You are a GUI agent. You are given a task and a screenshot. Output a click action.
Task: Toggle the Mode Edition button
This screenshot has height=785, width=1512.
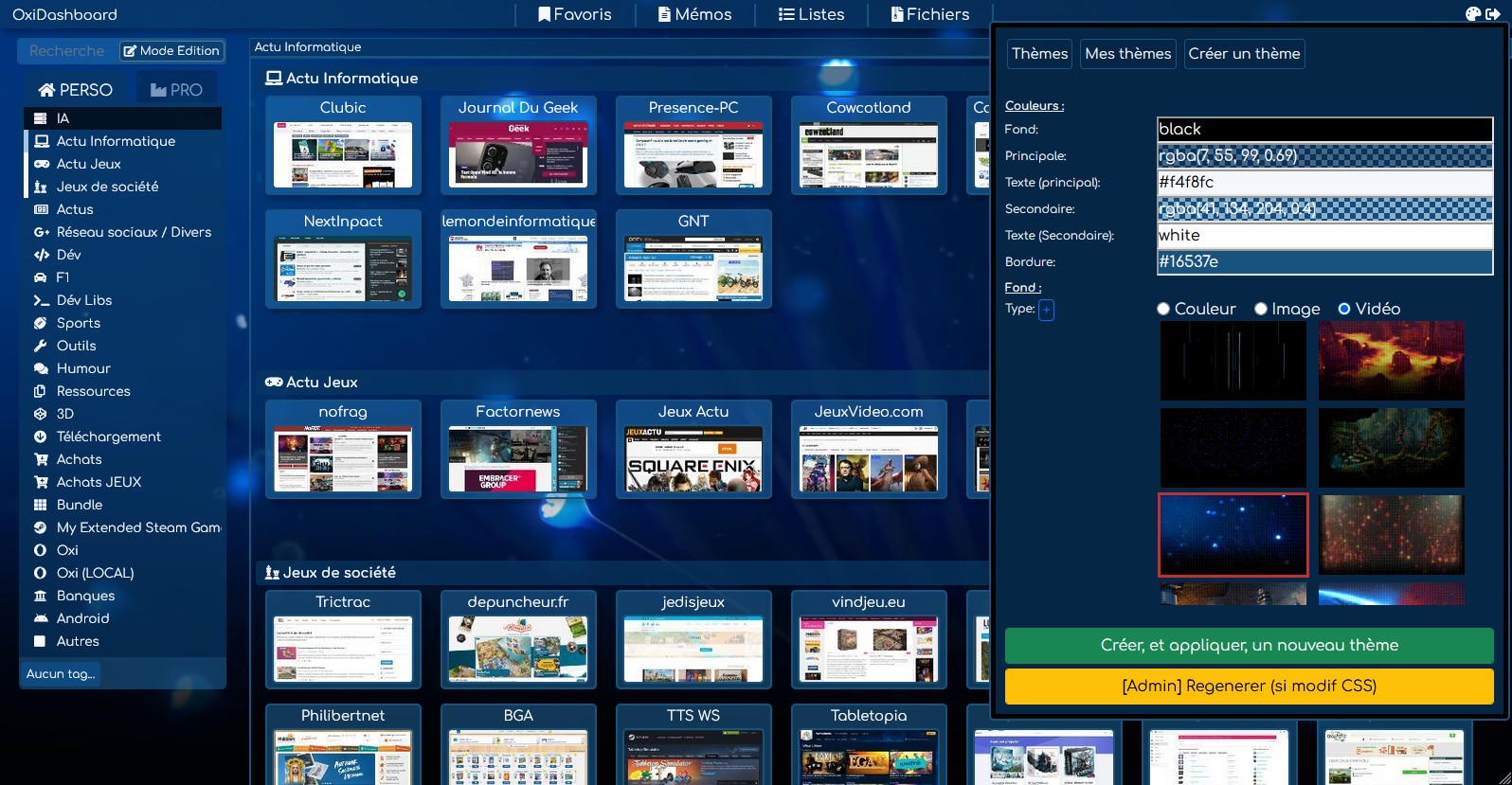point(171,51)
